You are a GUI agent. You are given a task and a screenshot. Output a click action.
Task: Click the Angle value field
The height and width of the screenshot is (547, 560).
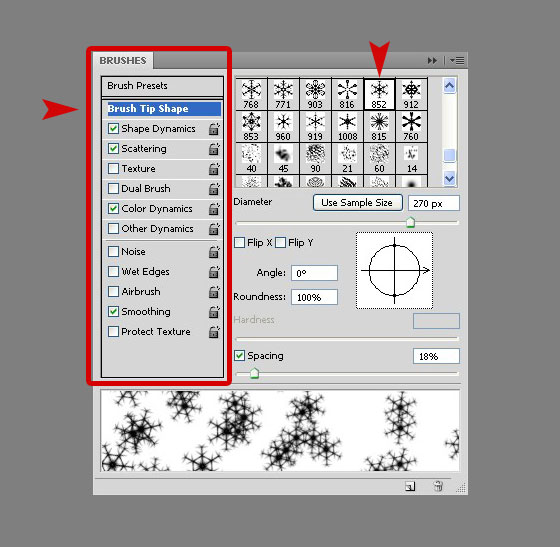(314, 273)
